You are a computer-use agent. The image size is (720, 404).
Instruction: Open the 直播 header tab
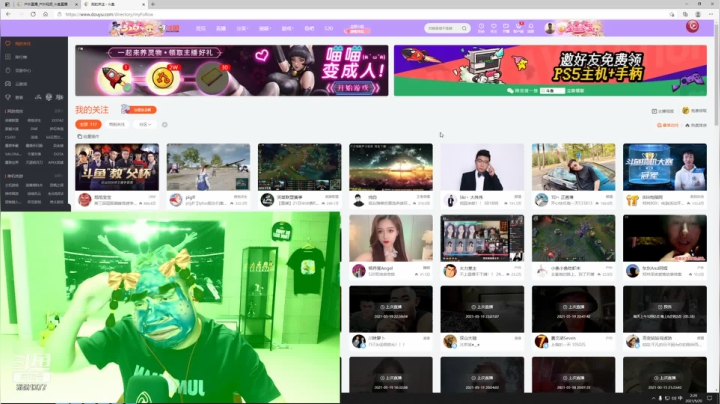[x=221, y=28]
